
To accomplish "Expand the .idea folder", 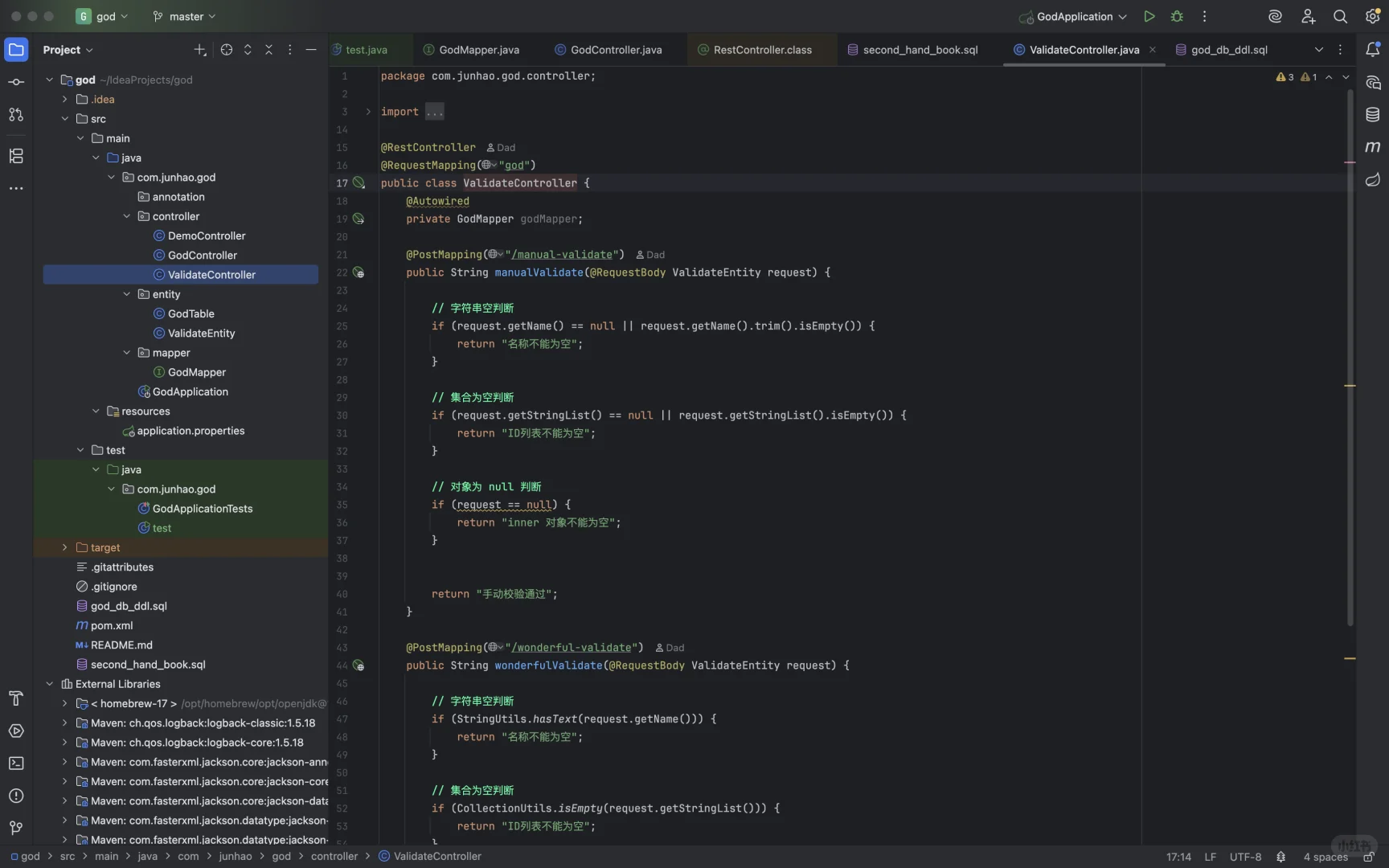I will [65, 100].
